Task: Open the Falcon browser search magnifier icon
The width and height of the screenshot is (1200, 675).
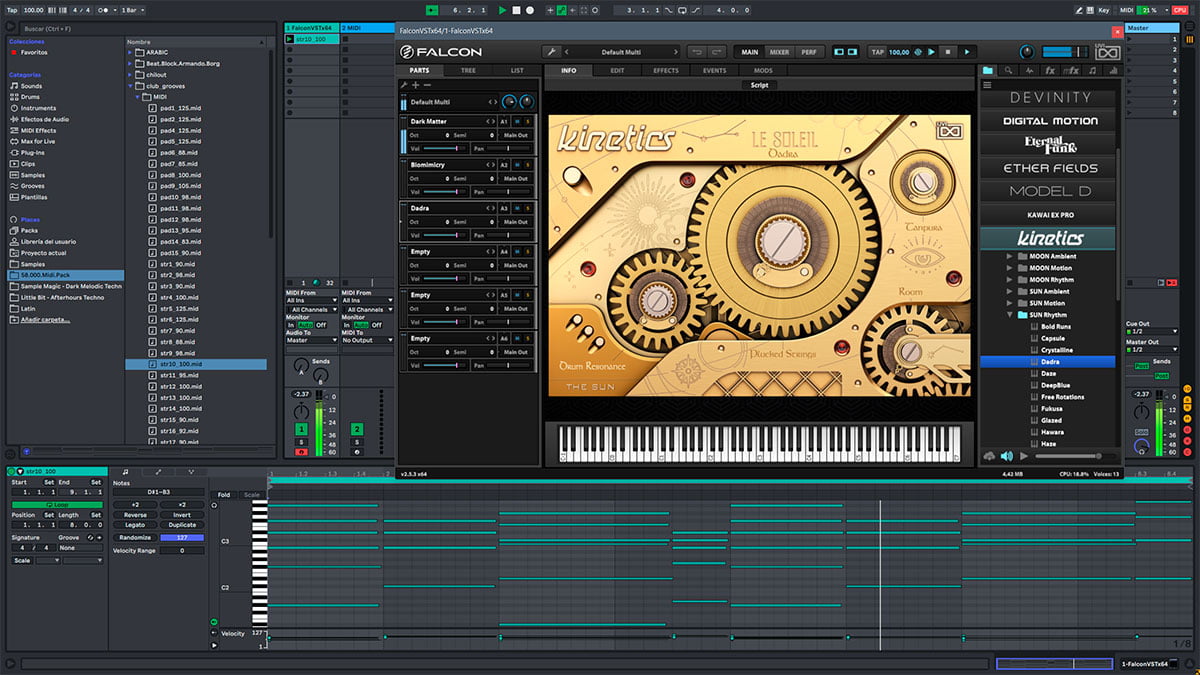Action: pyautogui.click(x=1008, y=71)
